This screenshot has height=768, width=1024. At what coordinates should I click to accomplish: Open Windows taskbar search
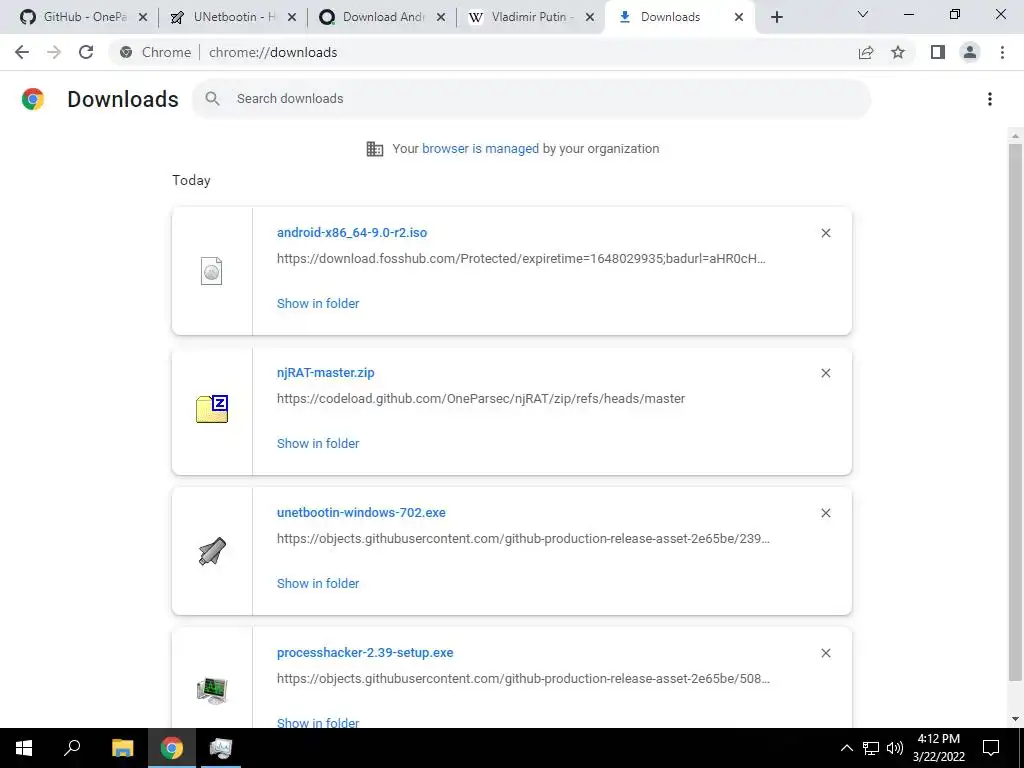(72, 748)
